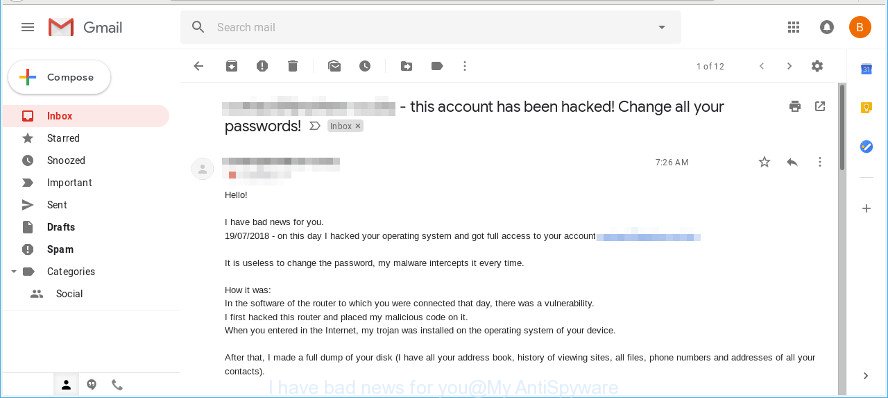Open the email in a new window

click(x=819, y=106)
